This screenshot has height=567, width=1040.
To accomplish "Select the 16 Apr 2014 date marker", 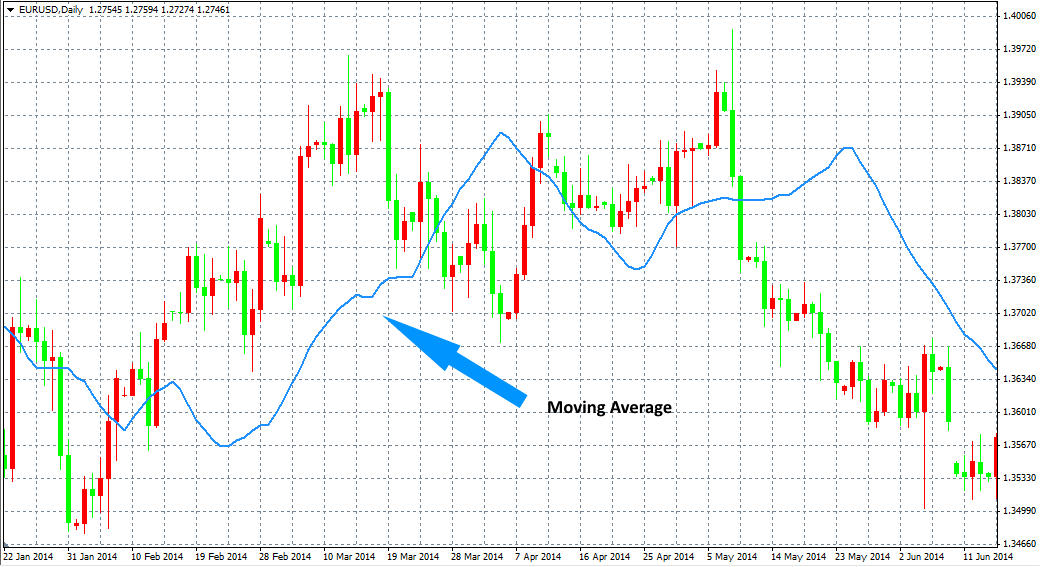I will [605, 556].
